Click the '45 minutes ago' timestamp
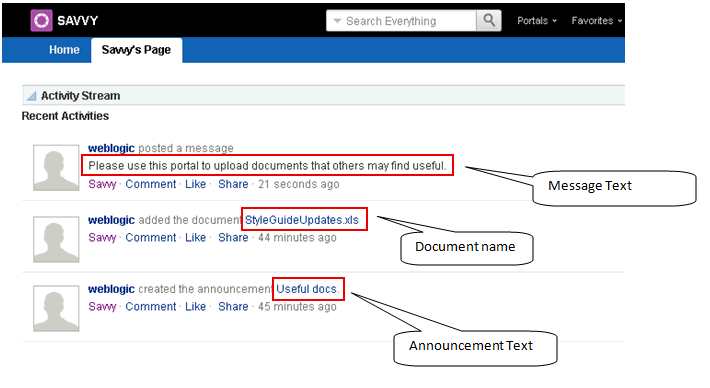Viewport: 710px width, 388px height. [x=297, y=307]
